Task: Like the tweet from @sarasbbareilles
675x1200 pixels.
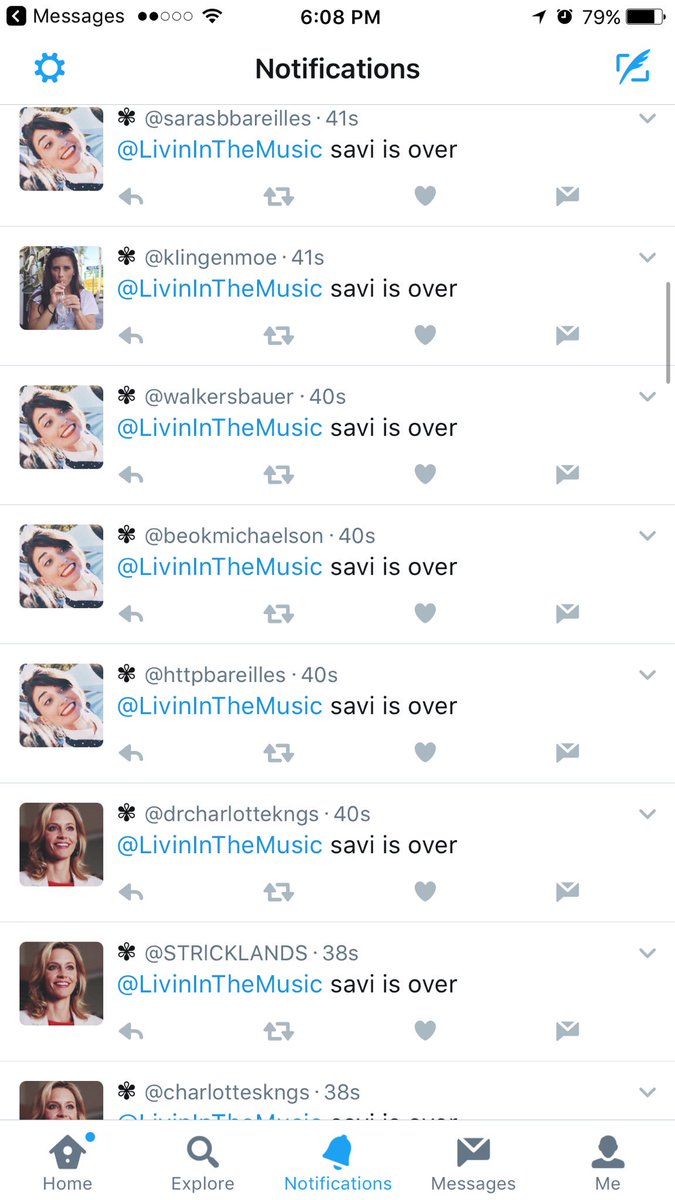Action: coord(425,196)
